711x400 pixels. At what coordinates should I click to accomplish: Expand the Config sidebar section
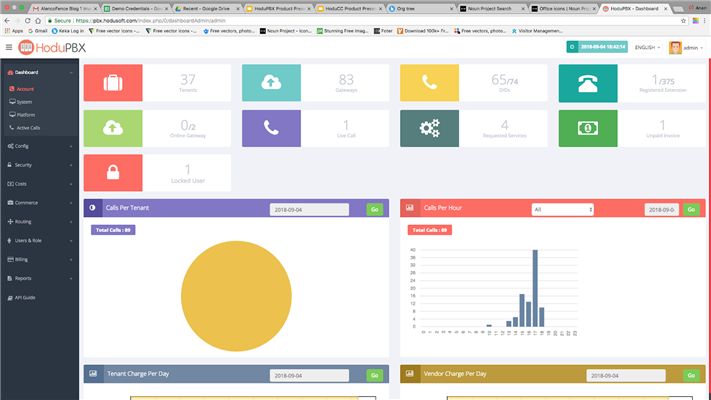(39, 146)
